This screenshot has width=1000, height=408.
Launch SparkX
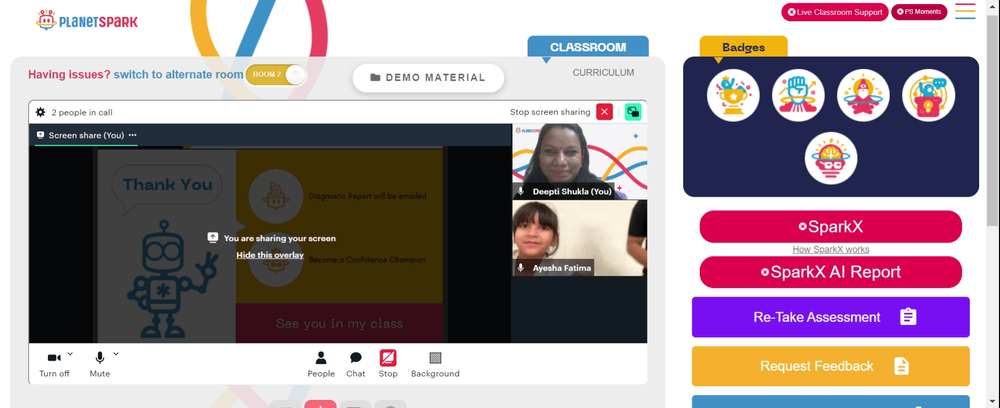coord(831,227)
